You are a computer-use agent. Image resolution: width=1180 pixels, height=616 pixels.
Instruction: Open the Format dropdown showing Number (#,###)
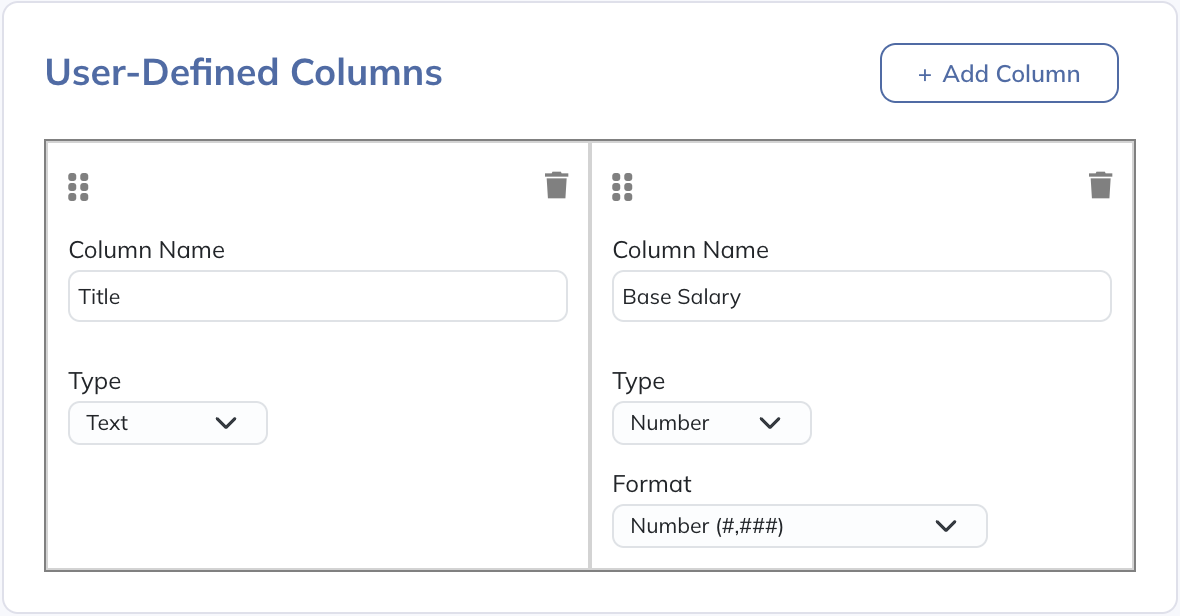[799, 526]
